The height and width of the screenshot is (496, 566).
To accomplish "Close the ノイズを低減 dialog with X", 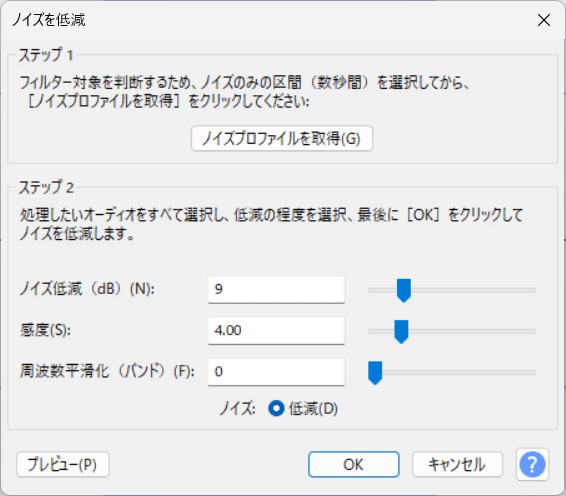I will (x=544, y=20).
